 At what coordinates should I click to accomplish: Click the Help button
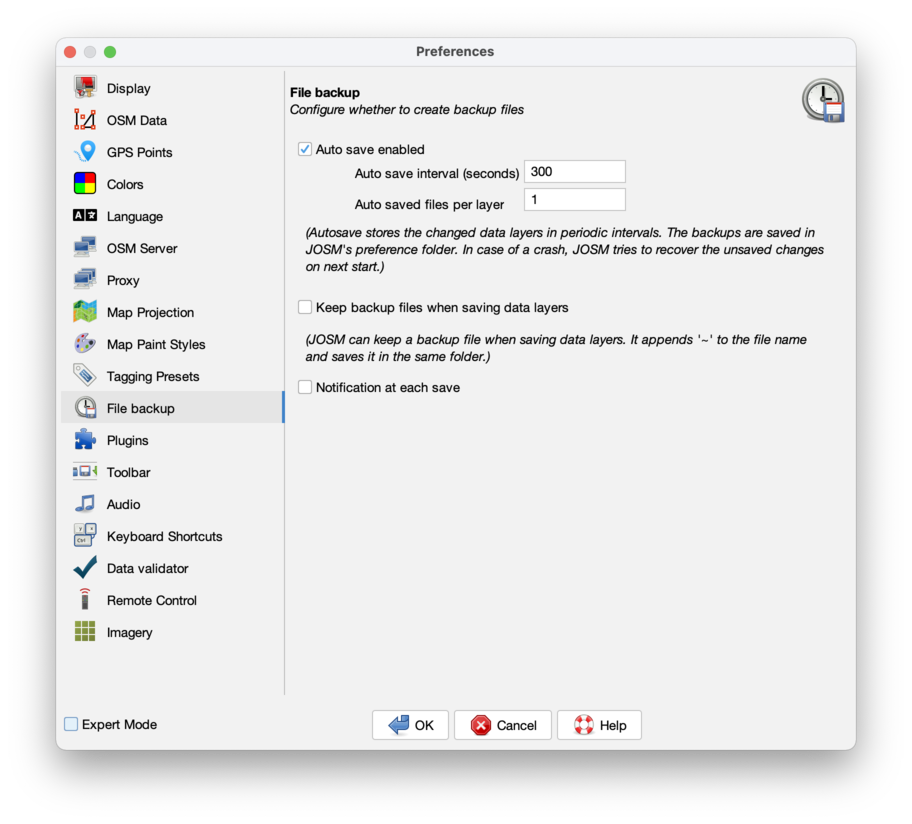(x=599, y=725)
